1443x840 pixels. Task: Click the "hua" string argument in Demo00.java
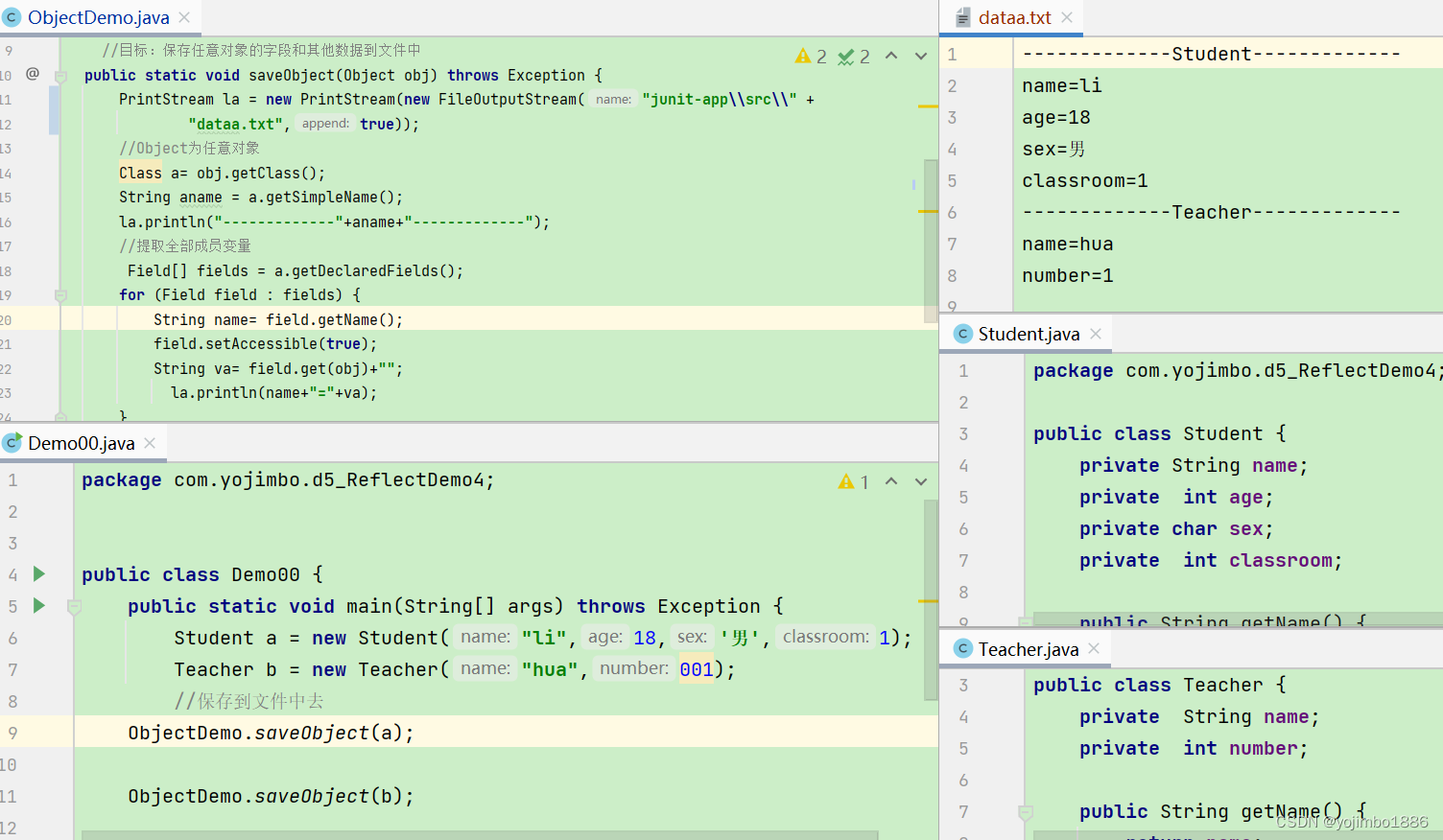[550, 669]
